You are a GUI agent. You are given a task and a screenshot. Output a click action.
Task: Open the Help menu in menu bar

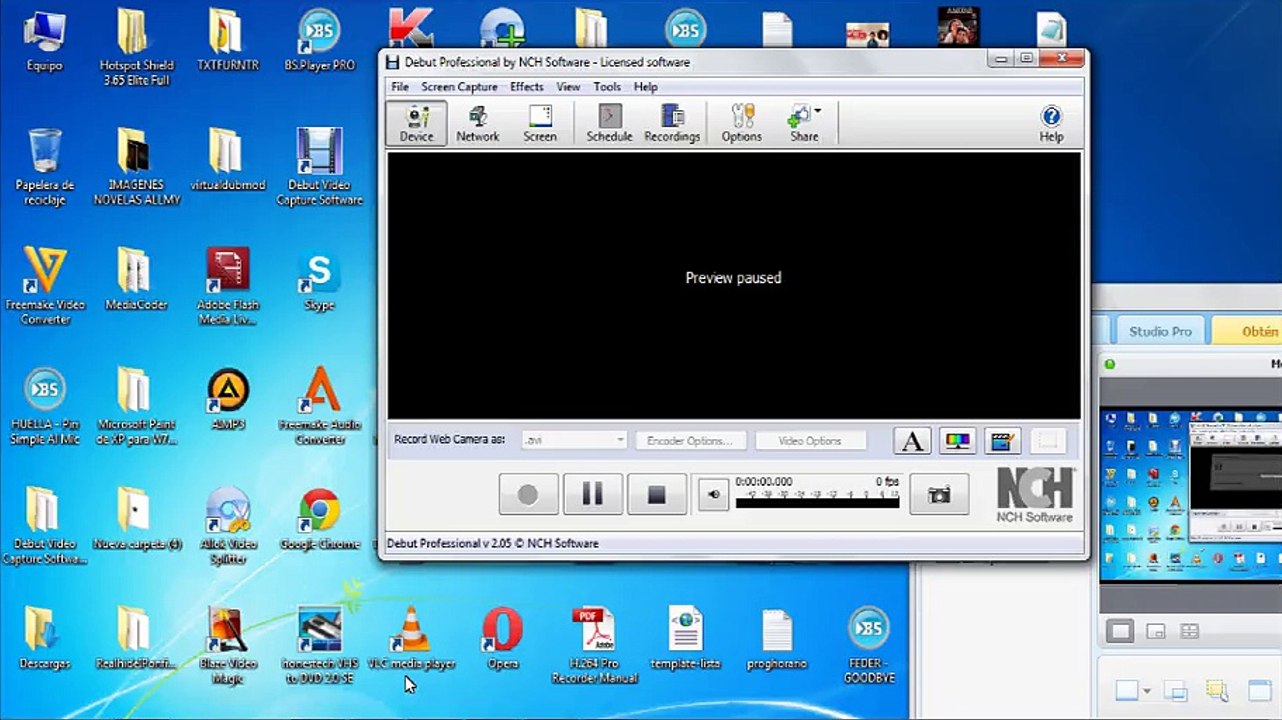pyautogui.click(x=646, y=87)
